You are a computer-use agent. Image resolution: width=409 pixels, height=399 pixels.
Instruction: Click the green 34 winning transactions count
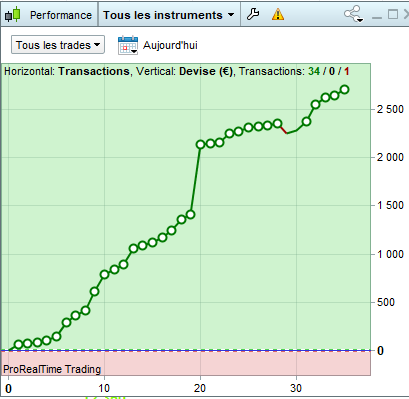tap(314, 71)
